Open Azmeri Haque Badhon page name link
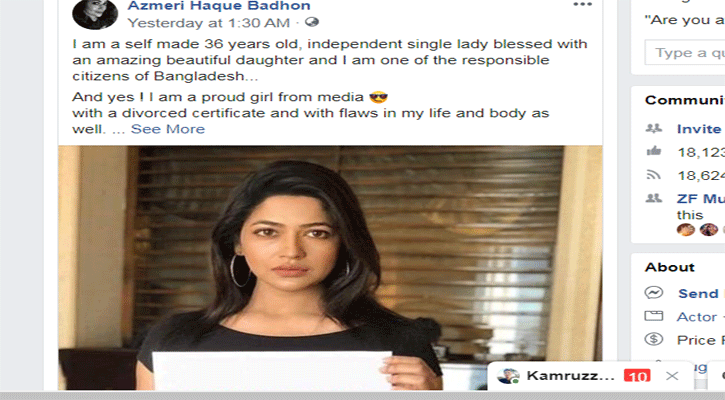The image size is (725, 400). 219,6
